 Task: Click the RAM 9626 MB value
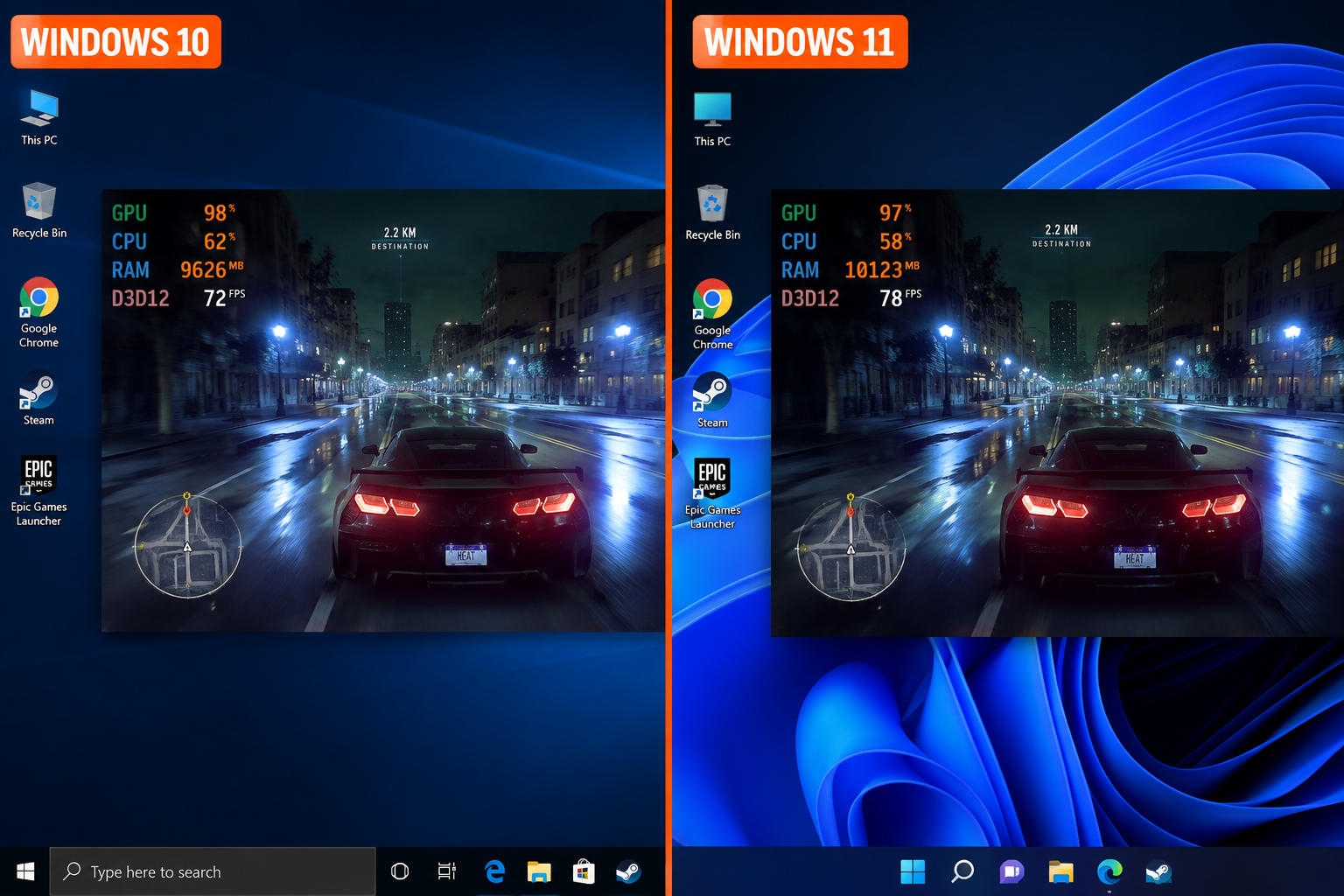[212, 269]
